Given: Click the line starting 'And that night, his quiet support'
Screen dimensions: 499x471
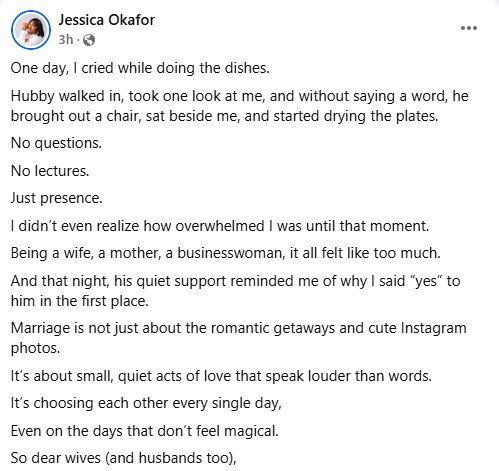Looking at the screenshot, I should (236, 281).
